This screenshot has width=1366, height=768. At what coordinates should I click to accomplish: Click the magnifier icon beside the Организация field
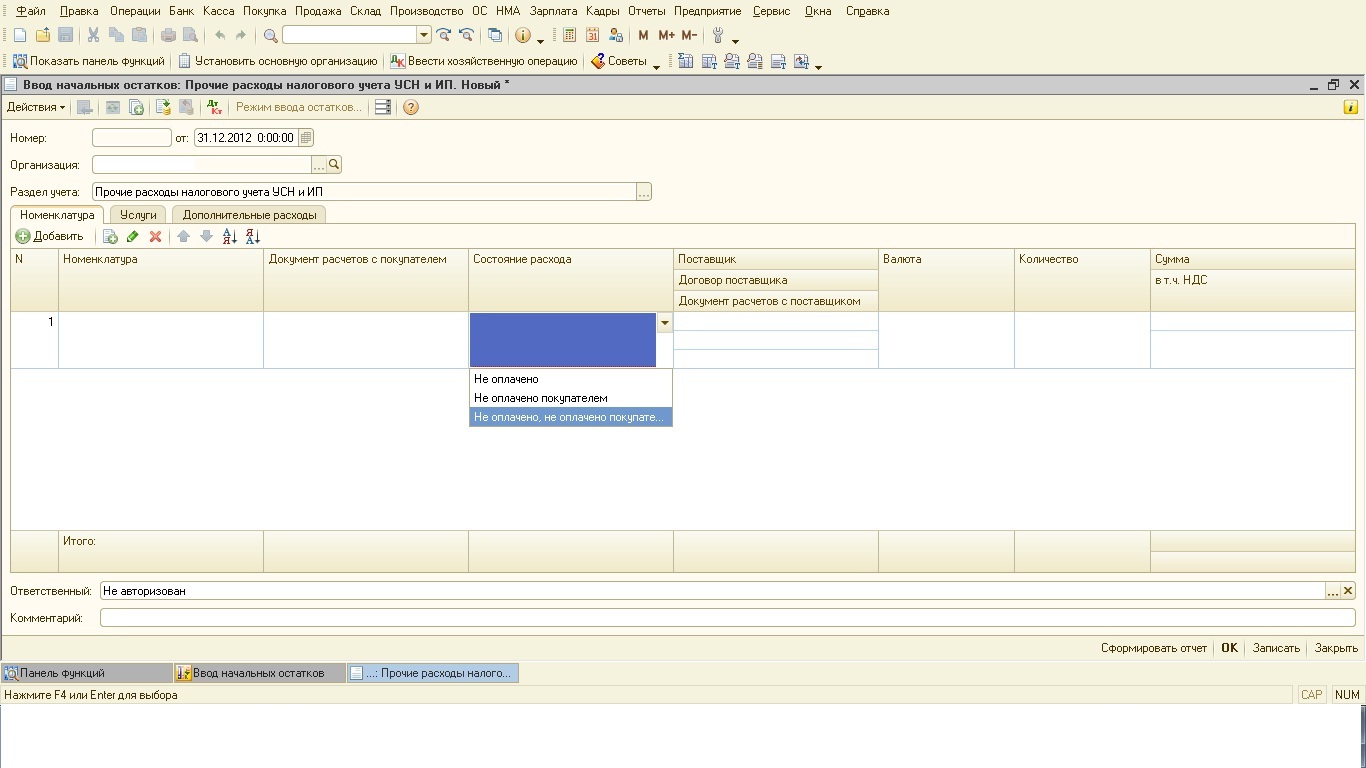(x=334, y=165)
